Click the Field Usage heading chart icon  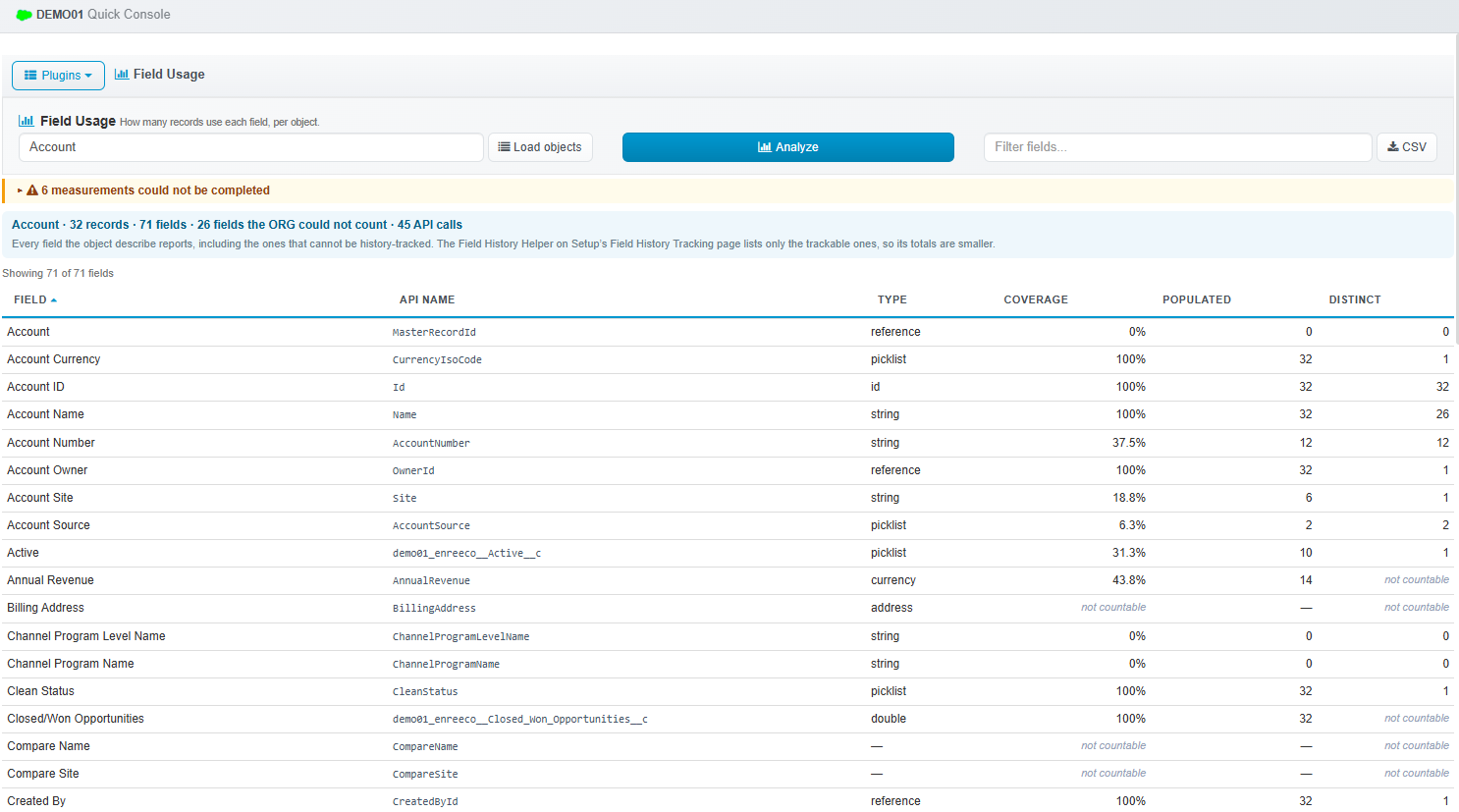27,121
